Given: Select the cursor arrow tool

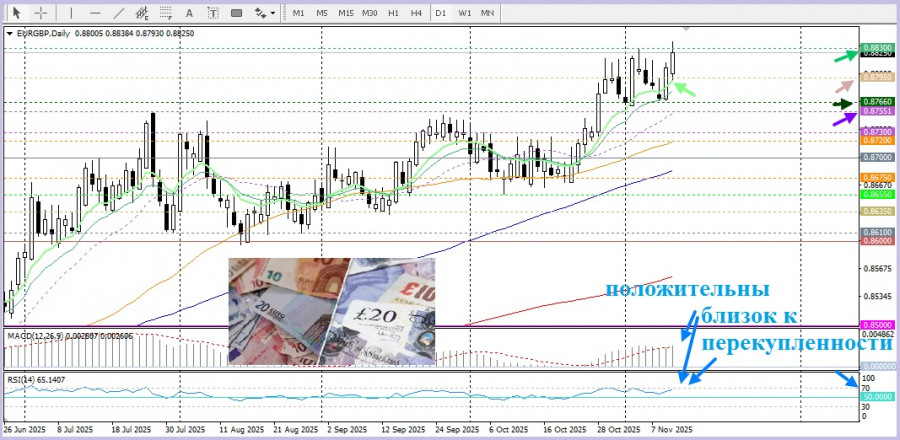Looking at the screenshot, I should tap(16, 13).
